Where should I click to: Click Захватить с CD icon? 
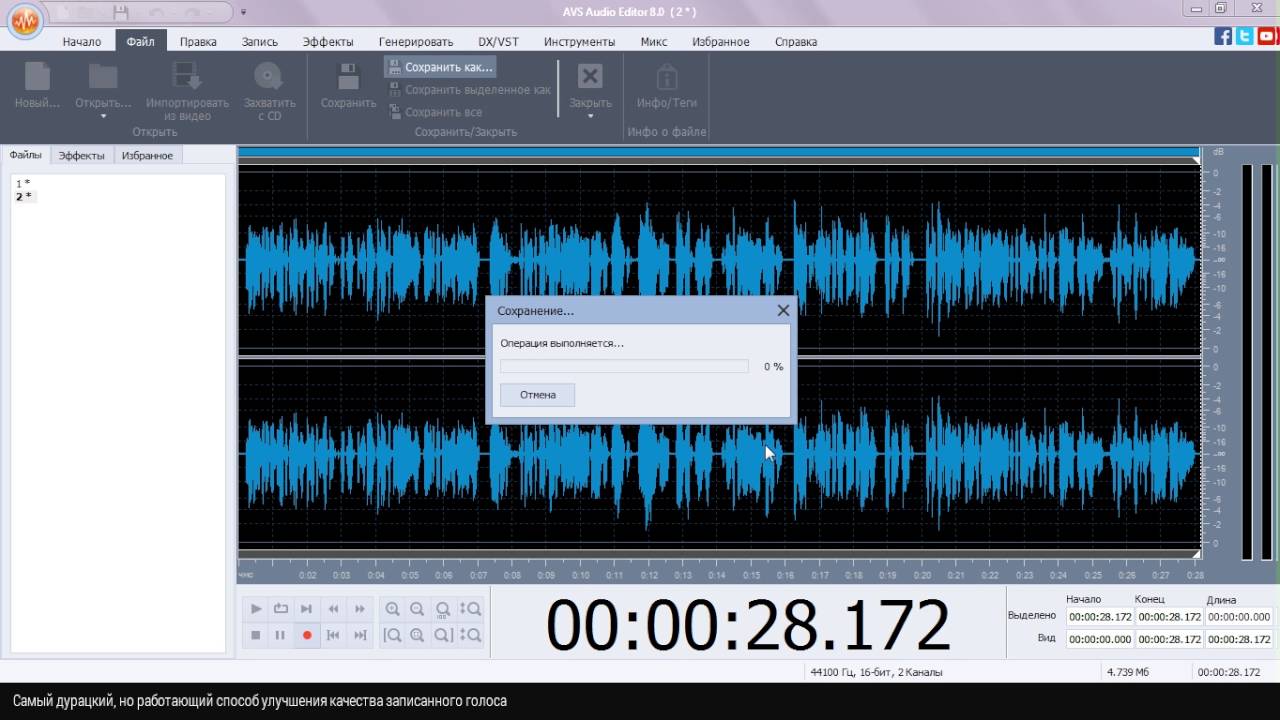[269, 77]
